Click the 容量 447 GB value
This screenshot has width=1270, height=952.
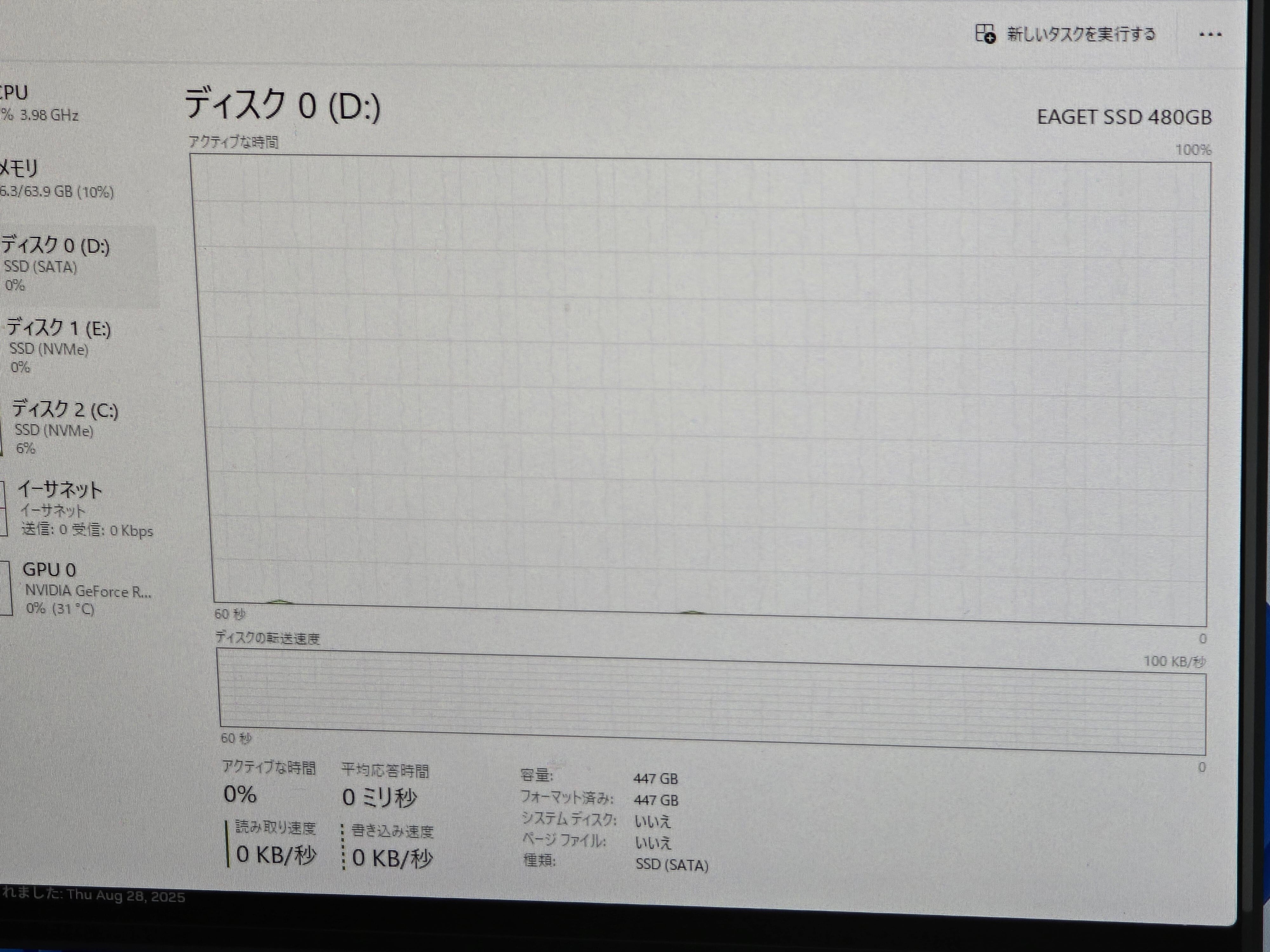coord(655,779)
